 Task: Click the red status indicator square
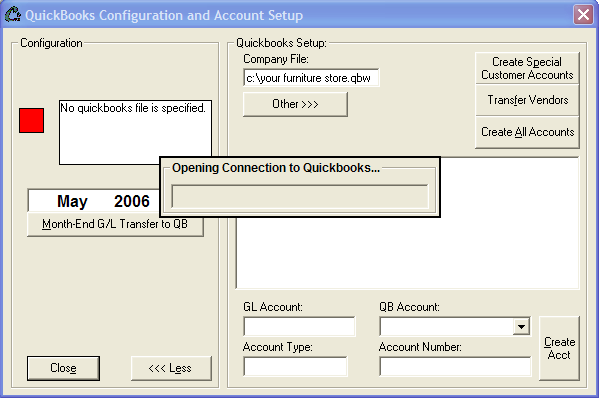point(31,120)
